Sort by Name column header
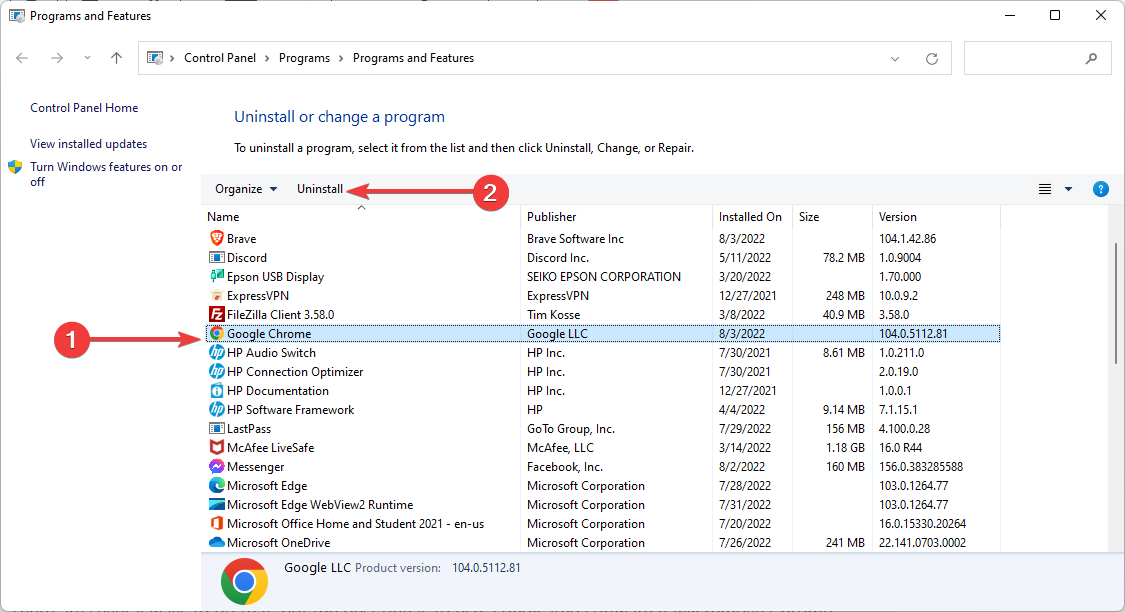 pyautogui.click(x=362, y=217)
